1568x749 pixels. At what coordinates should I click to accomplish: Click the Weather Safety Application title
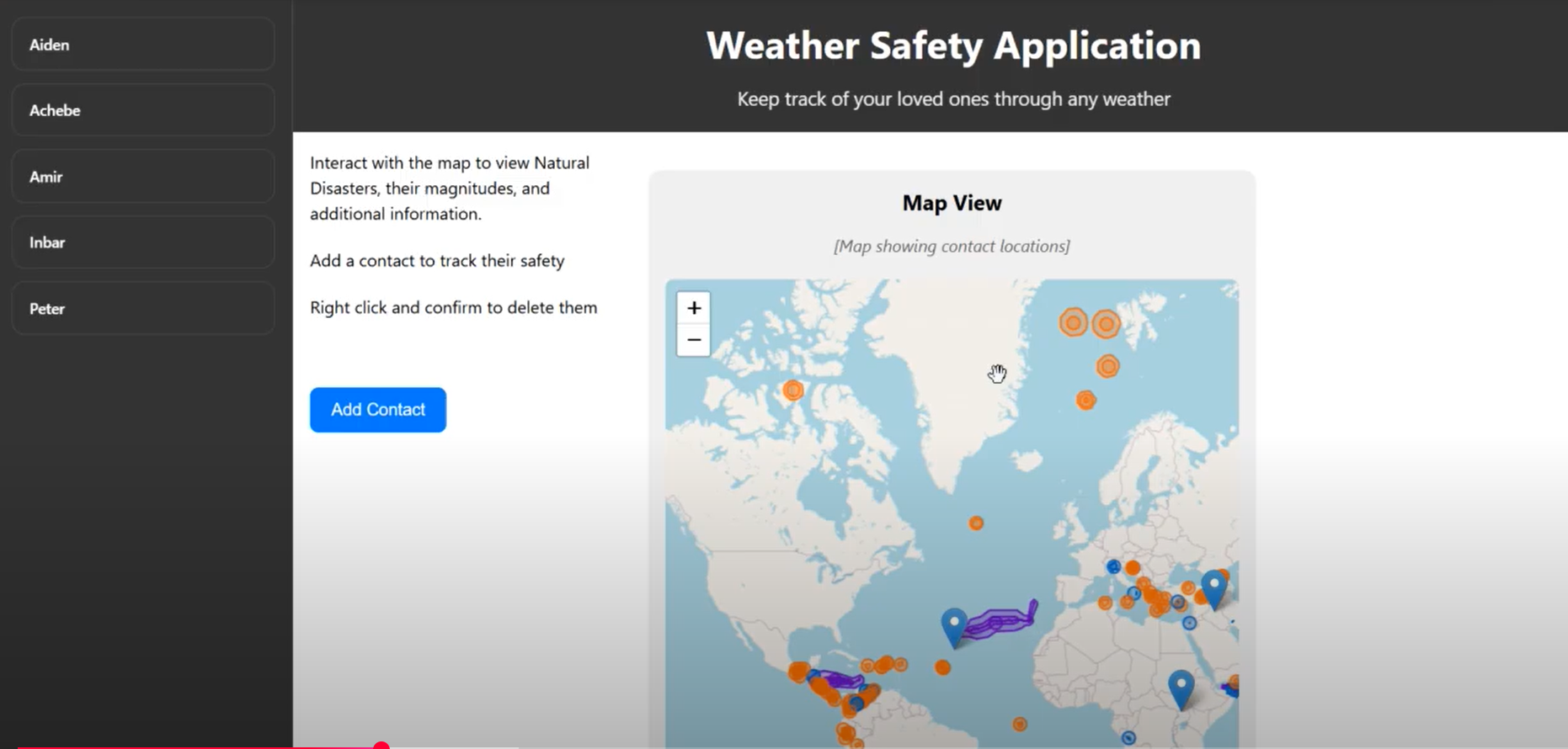pos(953,45)
